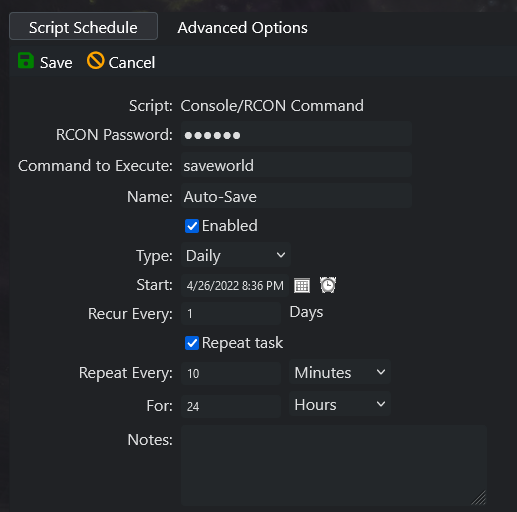
Task: Focus the RCON Password field
Action: [296, 135]
